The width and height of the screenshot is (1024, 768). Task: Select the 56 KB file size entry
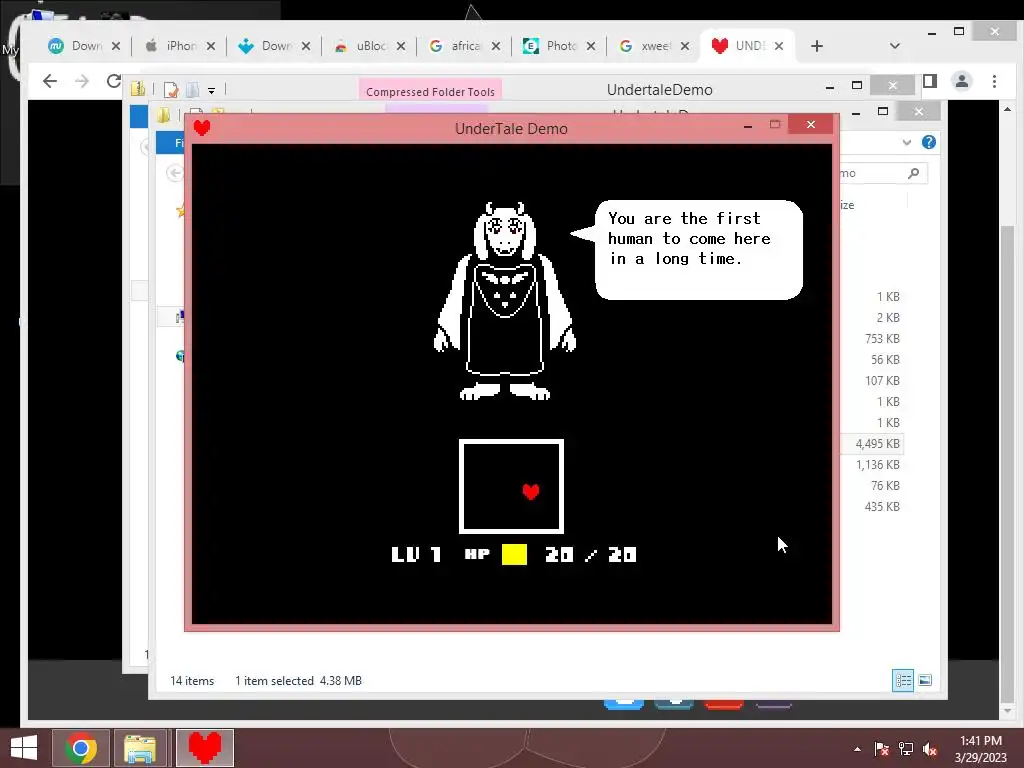885,359
